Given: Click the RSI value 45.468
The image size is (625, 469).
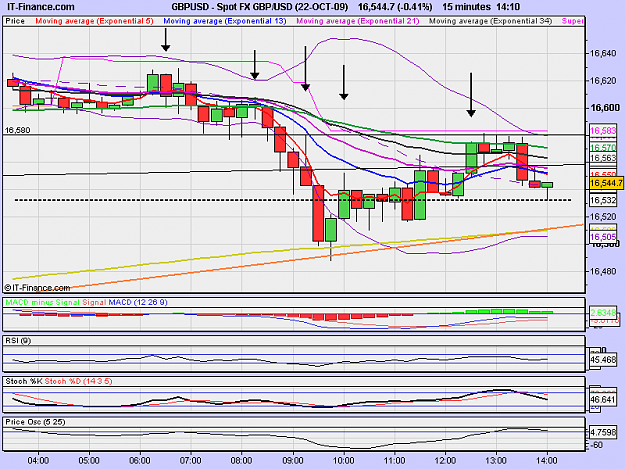Looking at the screenshot, I should [603, 360].
